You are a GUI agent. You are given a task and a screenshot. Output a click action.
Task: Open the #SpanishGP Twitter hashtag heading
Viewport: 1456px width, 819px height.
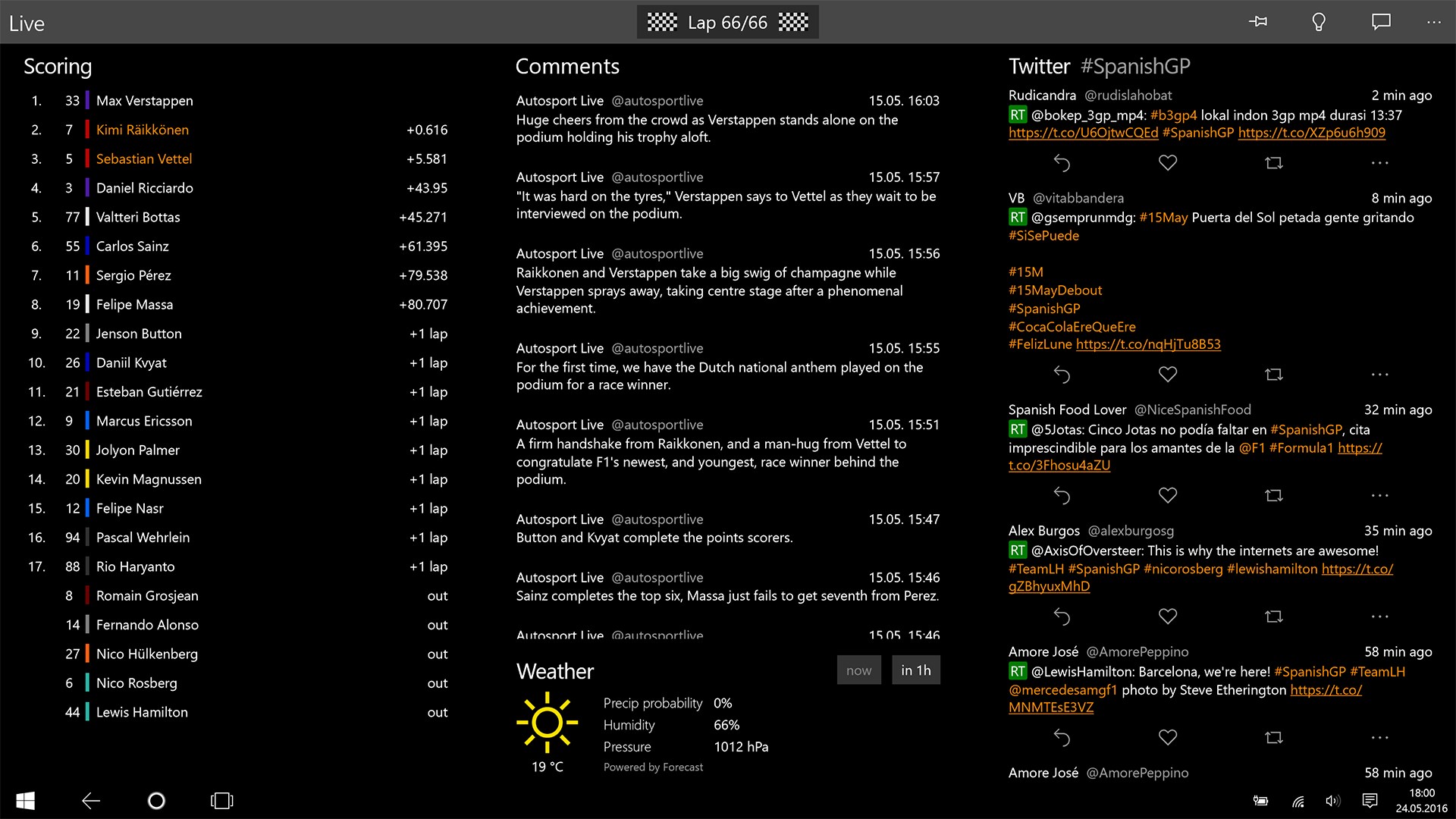pos(1134,67)
